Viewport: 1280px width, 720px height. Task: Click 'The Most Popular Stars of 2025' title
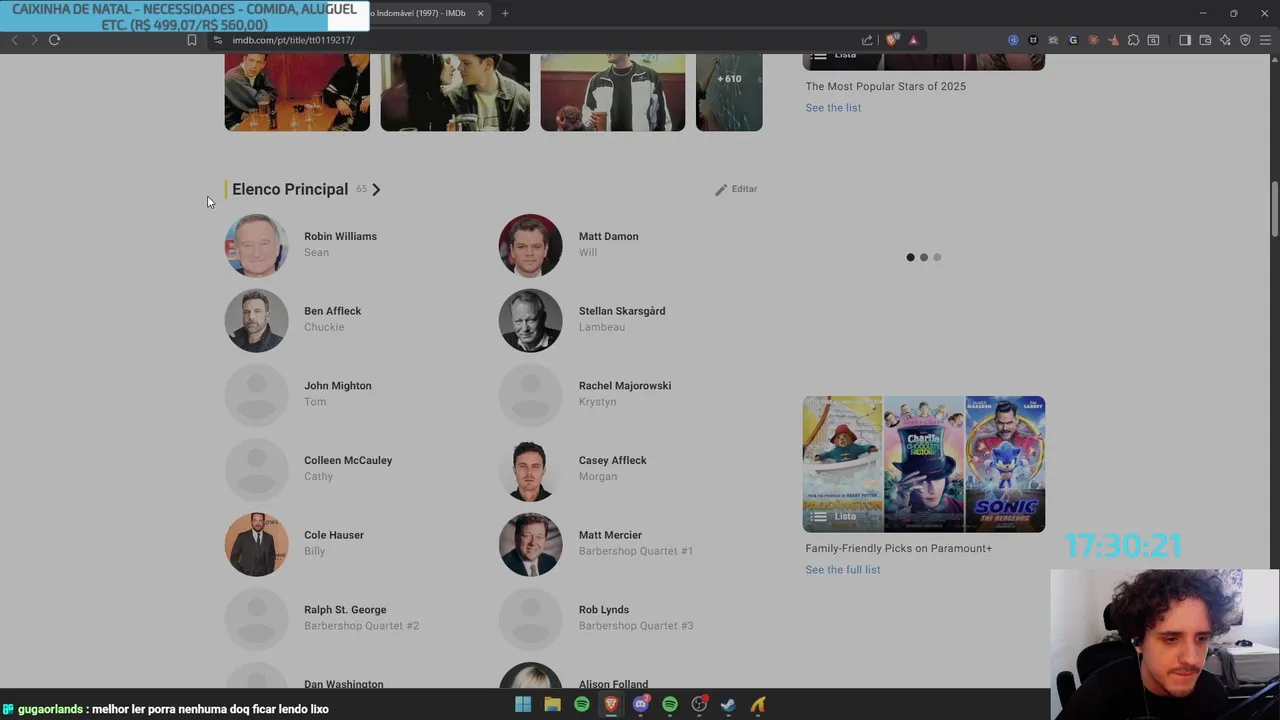click(x=885, y=87)
